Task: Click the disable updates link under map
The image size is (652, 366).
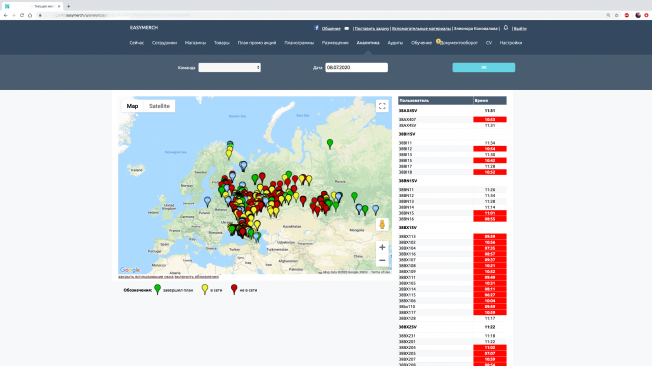Action: point(196,277)
